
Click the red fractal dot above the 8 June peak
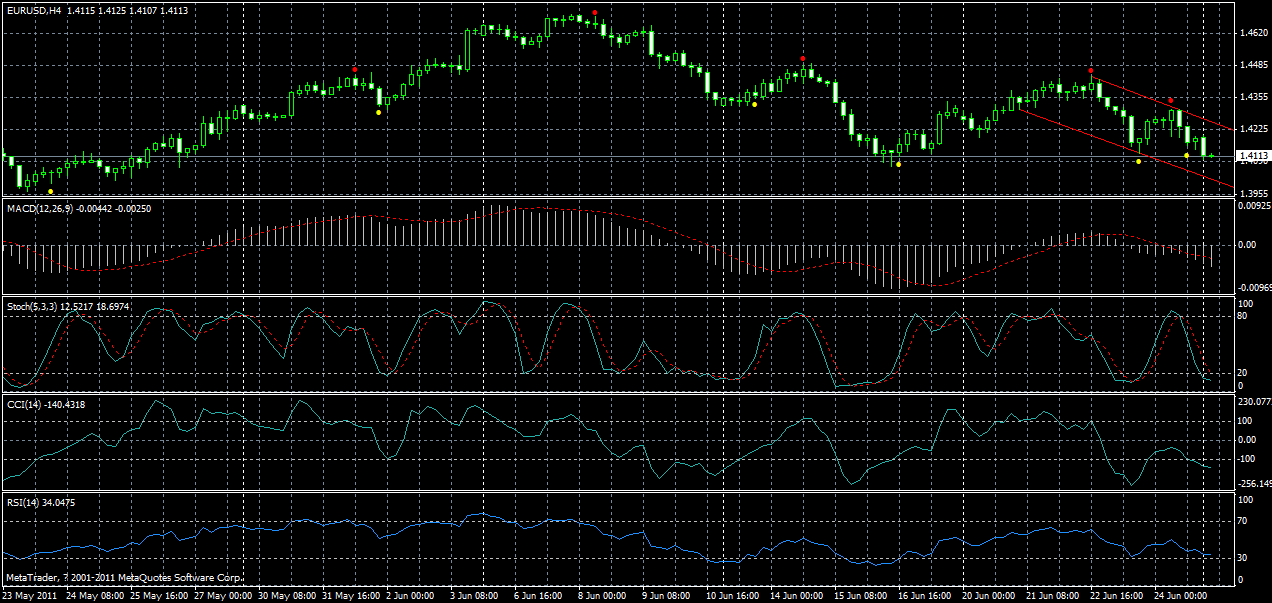tap(595, 12)
